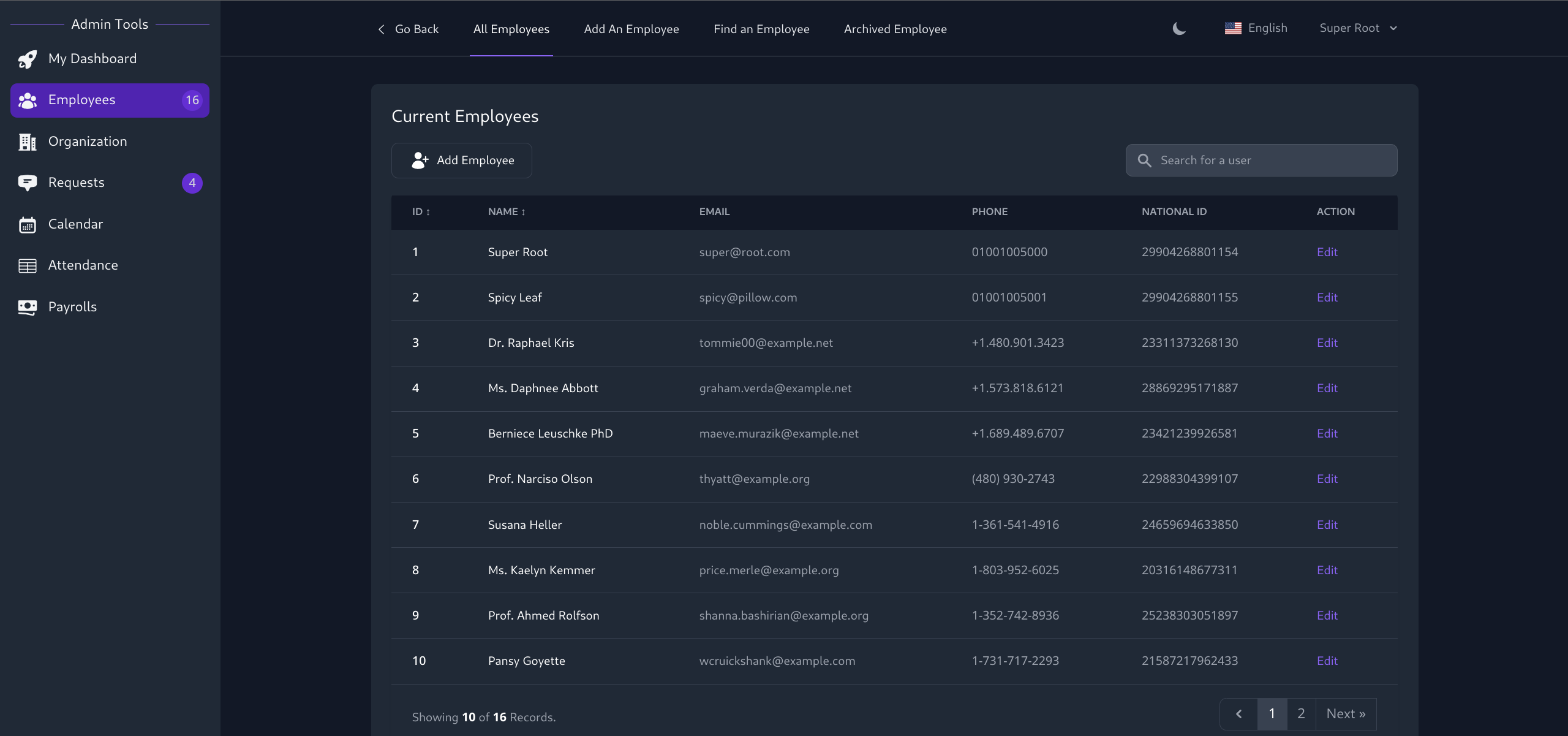Open the Super Root user dropdown
The height and width of the screenshot is (736, 1568).
tap(1358, 28)
